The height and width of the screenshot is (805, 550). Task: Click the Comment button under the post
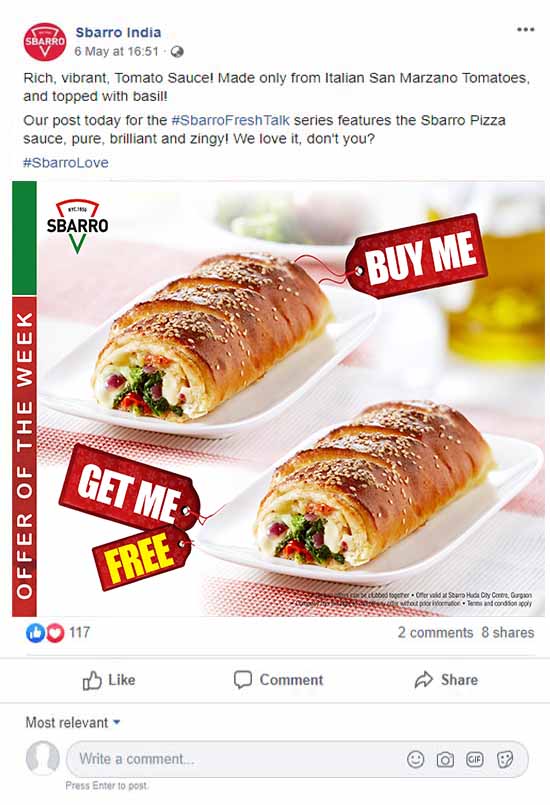(278, 680)
